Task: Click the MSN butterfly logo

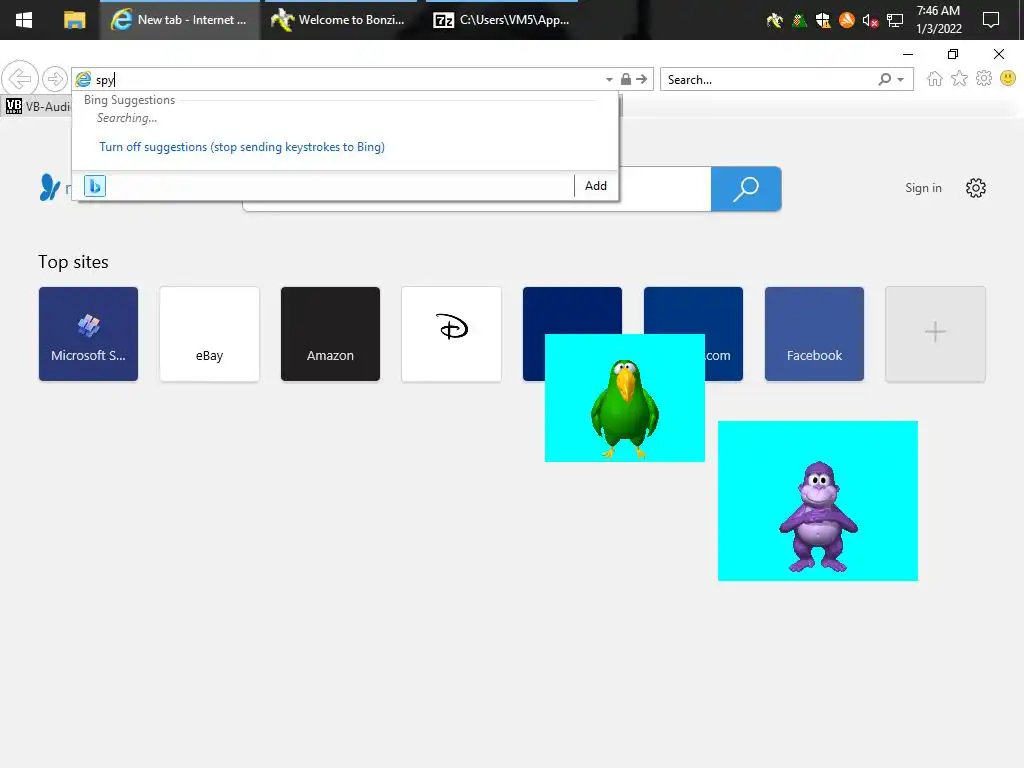Action: [50, 187]
